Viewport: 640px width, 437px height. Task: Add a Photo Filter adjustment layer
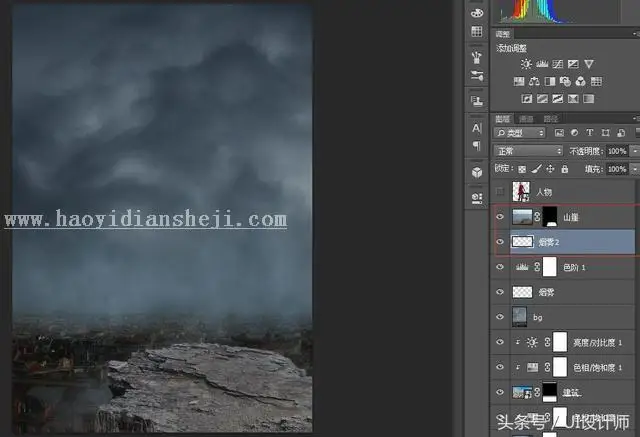pos(565,82)
